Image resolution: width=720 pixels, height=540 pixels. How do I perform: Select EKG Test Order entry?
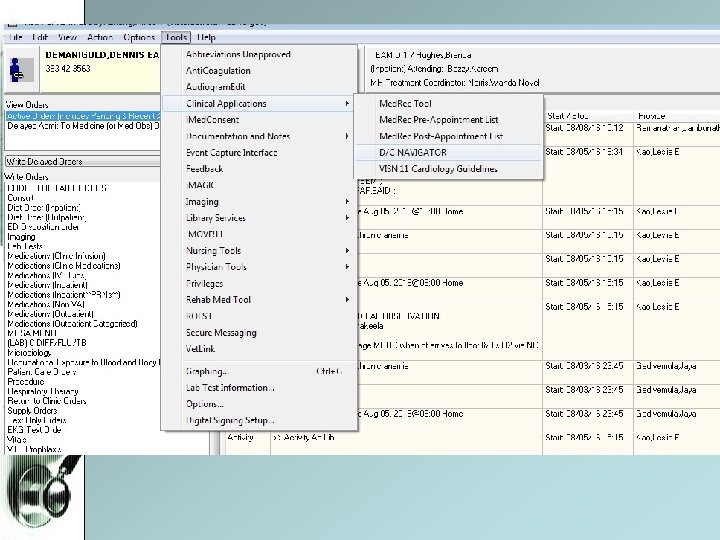[34, 430]
